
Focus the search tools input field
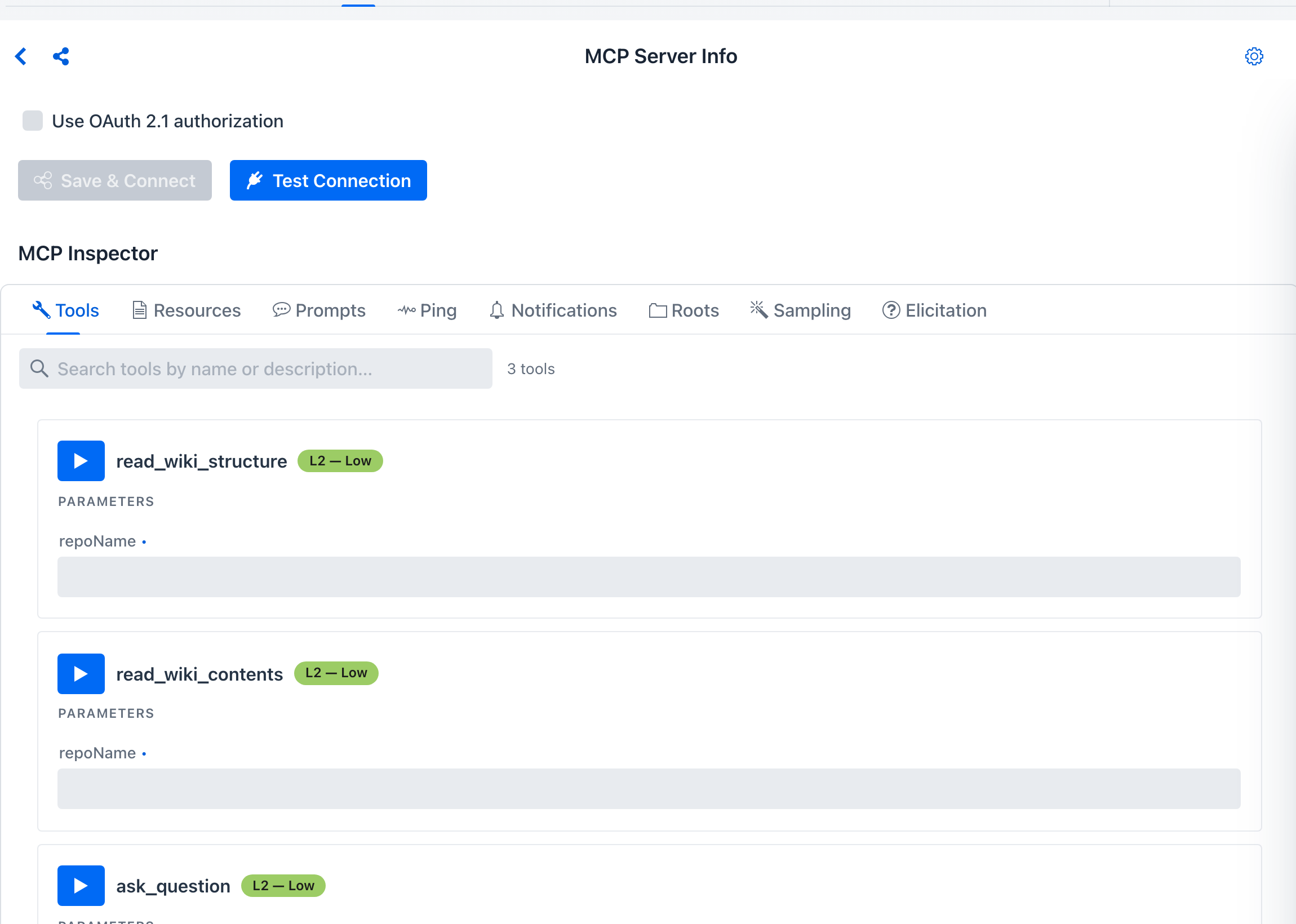coord(255,368)
